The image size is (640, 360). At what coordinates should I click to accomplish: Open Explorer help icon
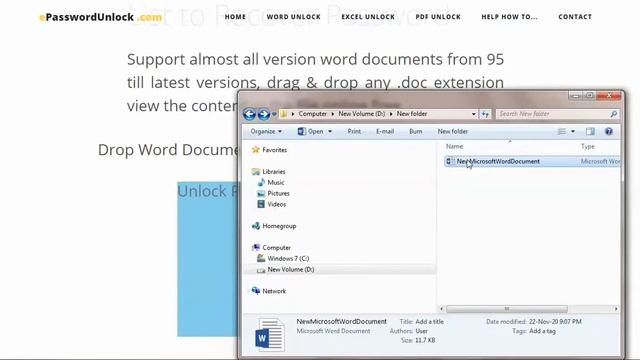609,131
